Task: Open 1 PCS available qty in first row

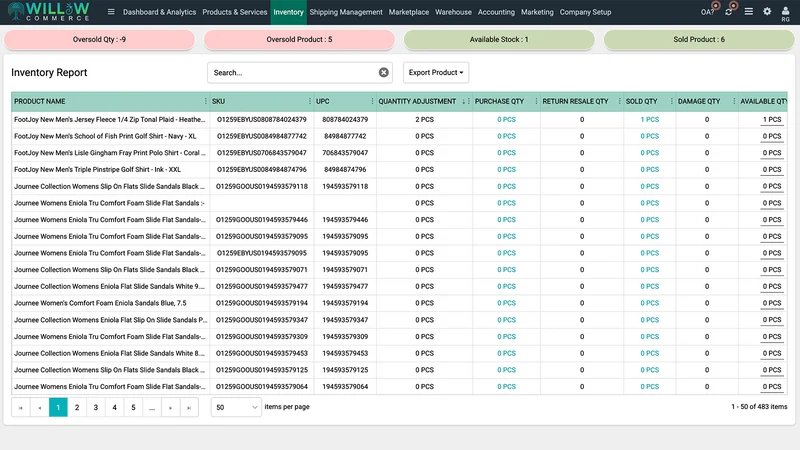Action: pyautogui.click(x=772, y=119)
